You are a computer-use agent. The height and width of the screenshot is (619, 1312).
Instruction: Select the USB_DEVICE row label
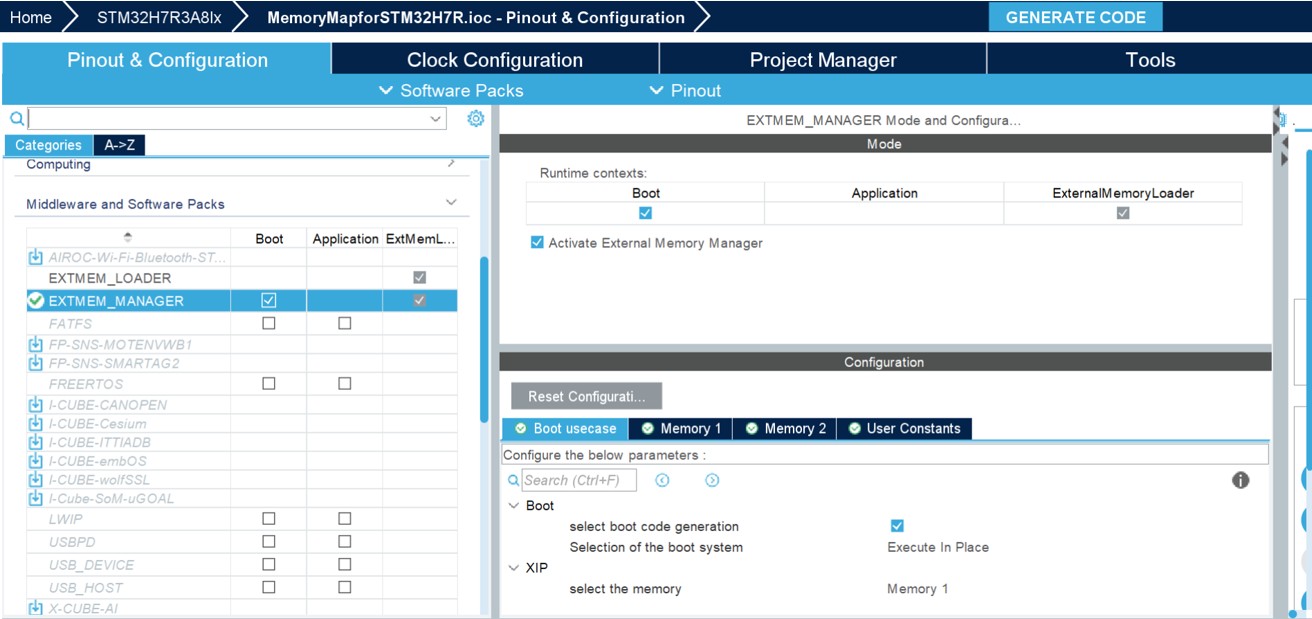[91, 565]
